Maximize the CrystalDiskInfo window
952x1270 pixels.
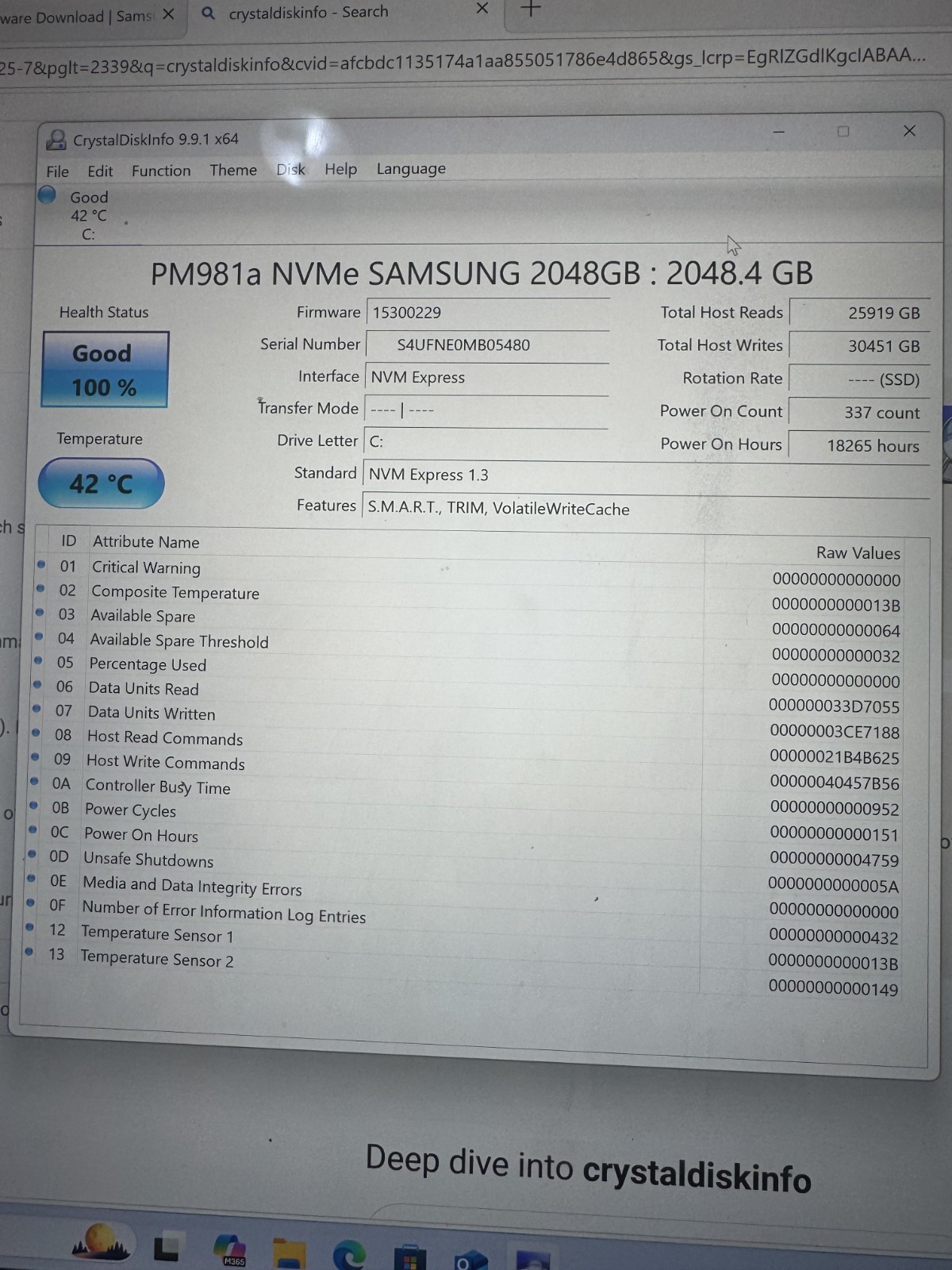(843, 131)
